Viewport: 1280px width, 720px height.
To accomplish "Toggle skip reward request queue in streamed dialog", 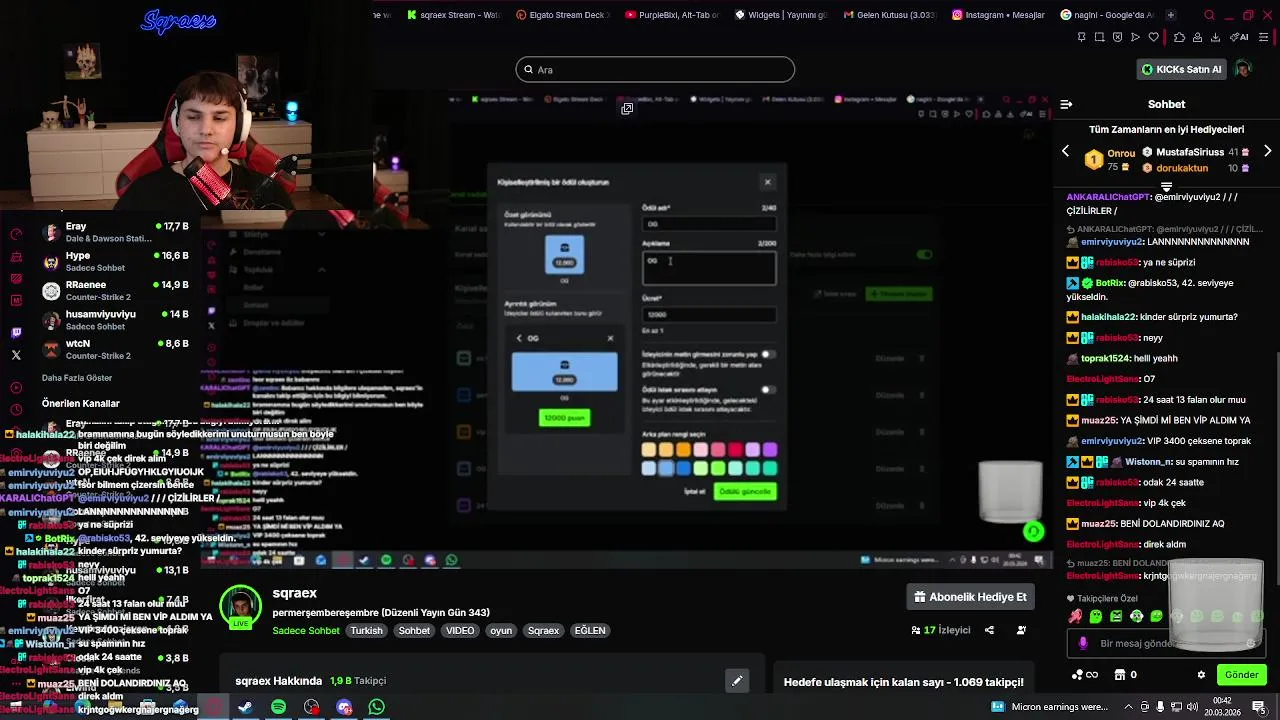I will click(x=768, y=390).
